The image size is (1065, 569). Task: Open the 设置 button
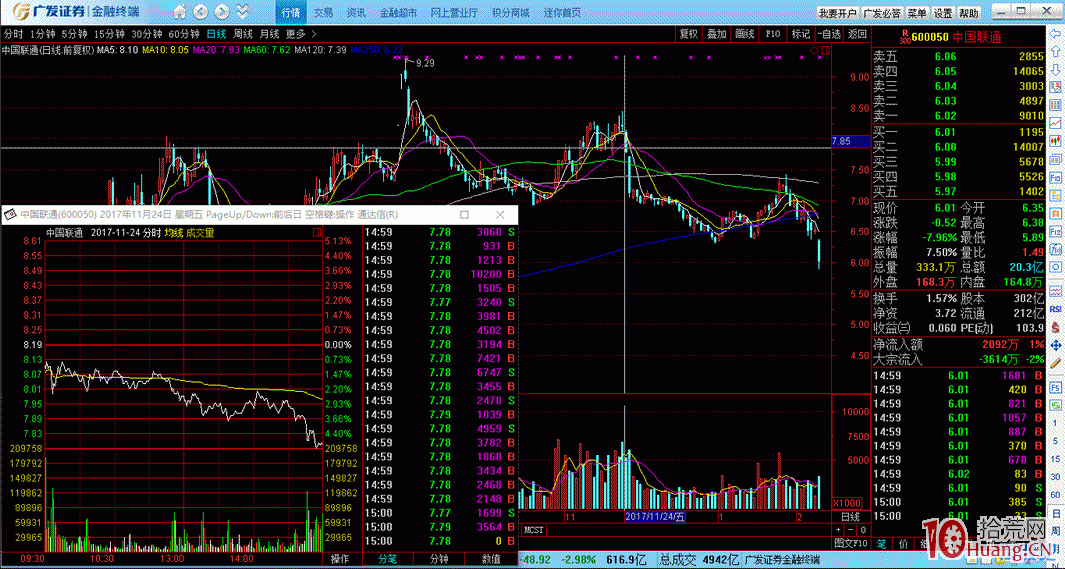(943, 13)
